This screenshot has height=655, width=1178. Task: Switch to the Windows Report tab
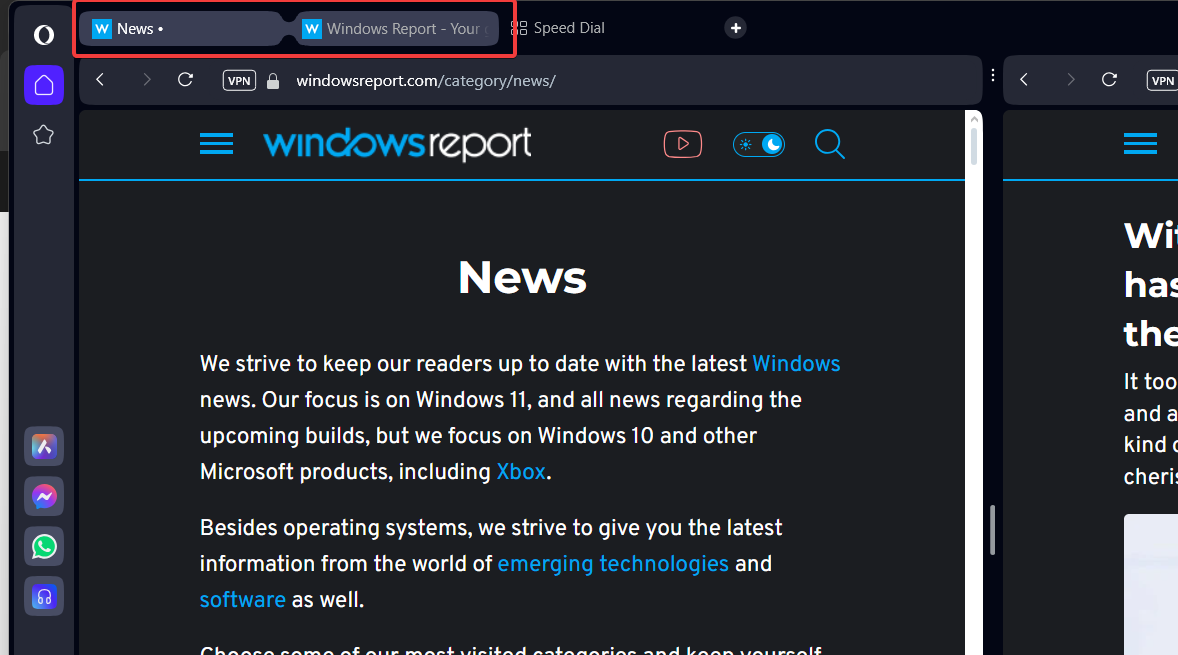(x=396, y=29)
